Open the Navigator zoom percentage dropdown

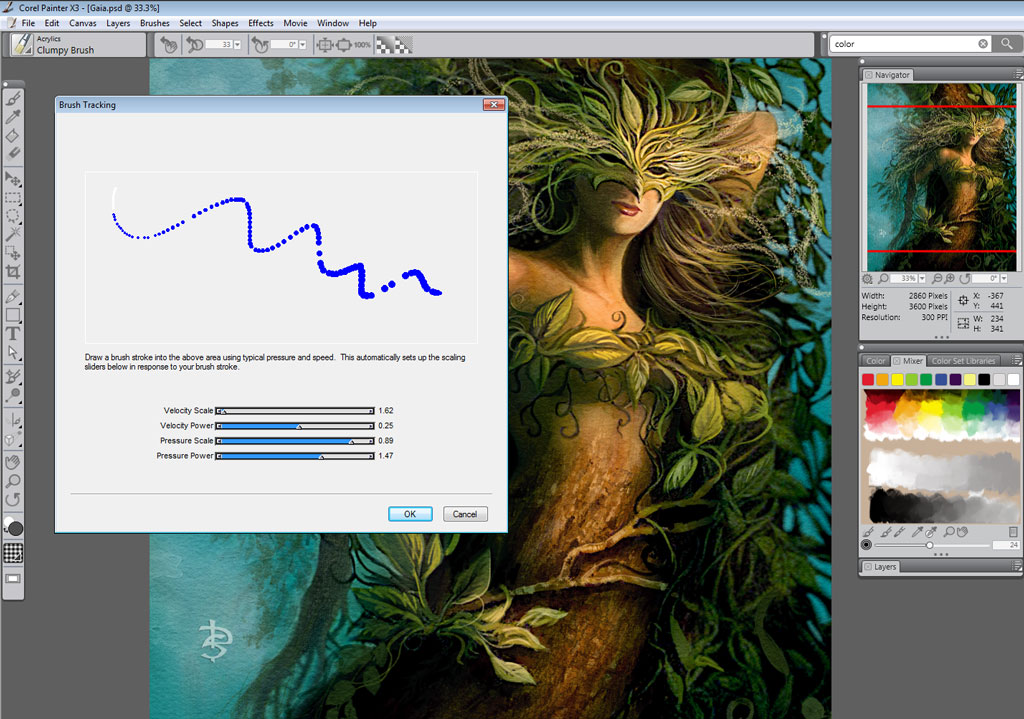pos(921,278)
